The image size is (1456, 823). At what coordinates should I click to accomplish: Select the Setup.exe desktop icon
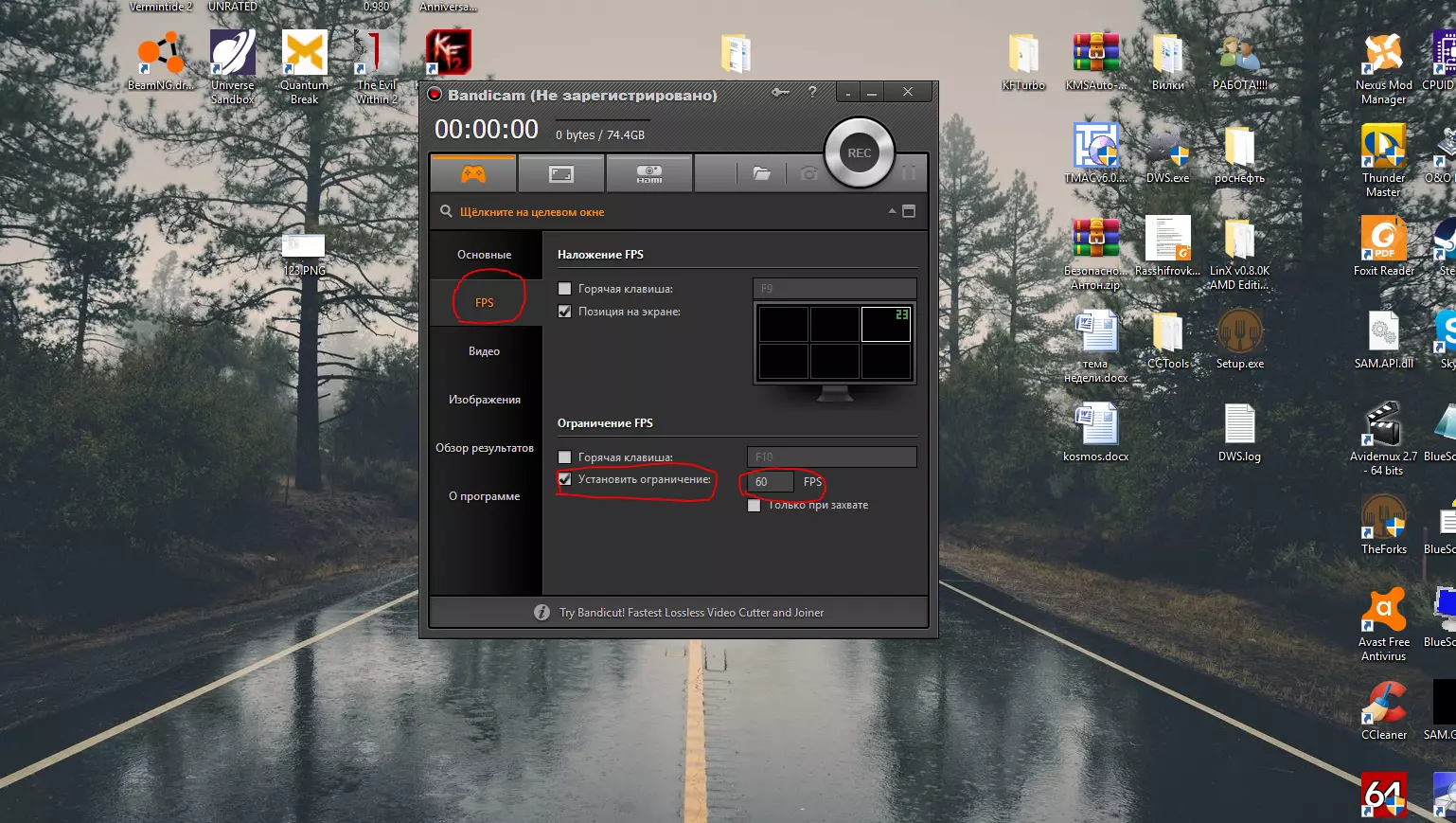coord(1240,339)
